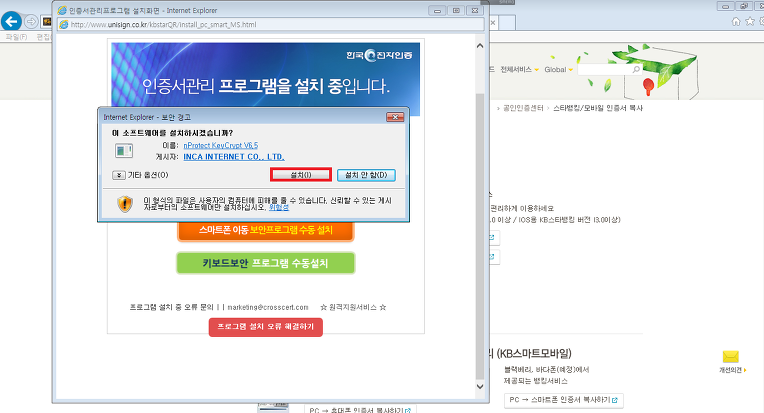The height and width of the screenshot is (413, 764).
Task: Click the popup window address bar URL
Action: [163, 24]
